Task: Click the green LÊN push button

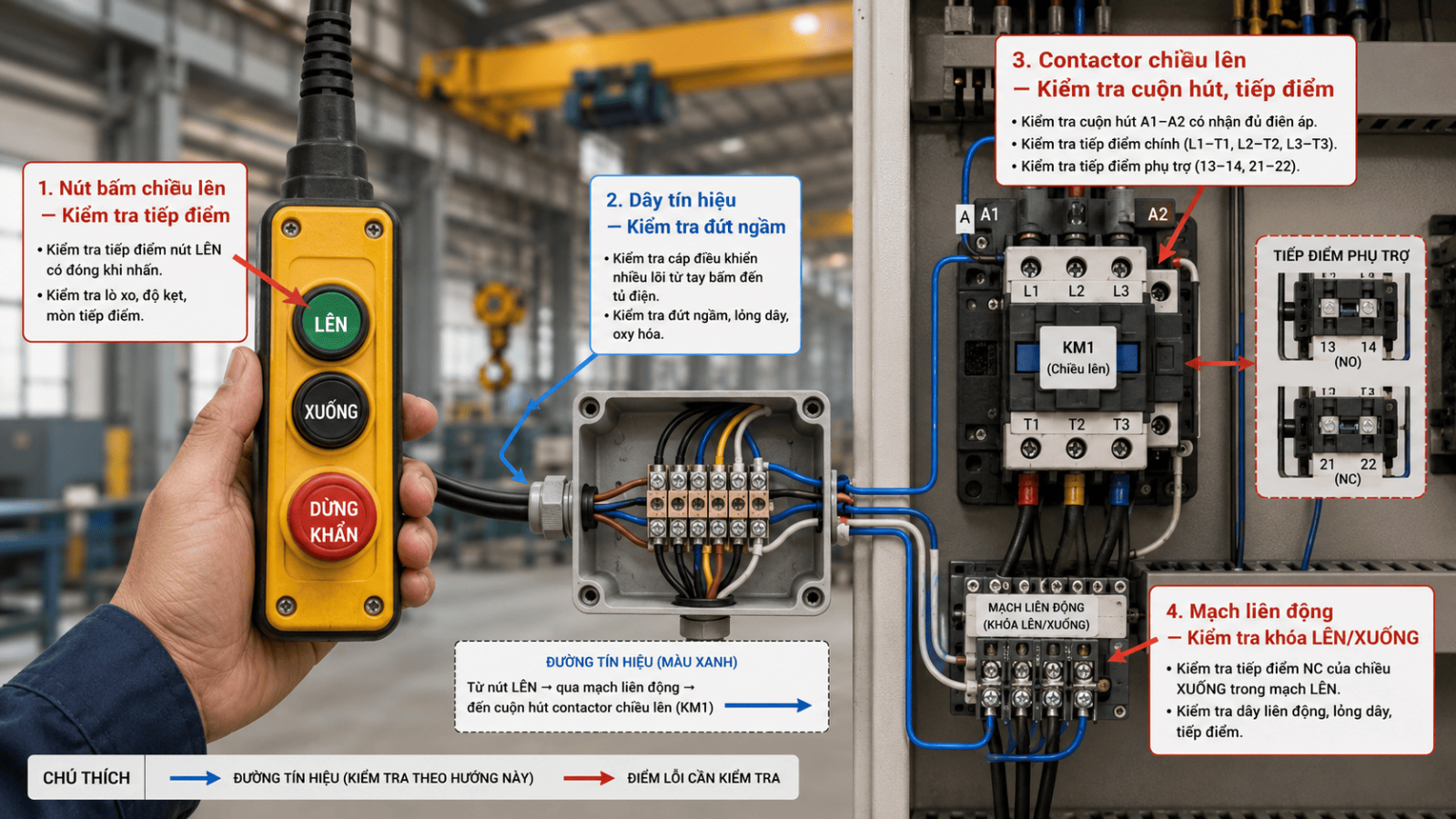Action: coord(330,323)
